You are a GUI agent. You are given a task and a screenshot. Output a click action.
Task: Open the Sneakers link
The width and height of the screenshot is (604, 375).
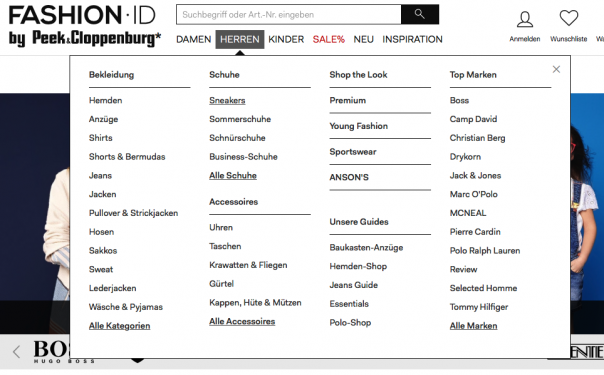point(227,100)
